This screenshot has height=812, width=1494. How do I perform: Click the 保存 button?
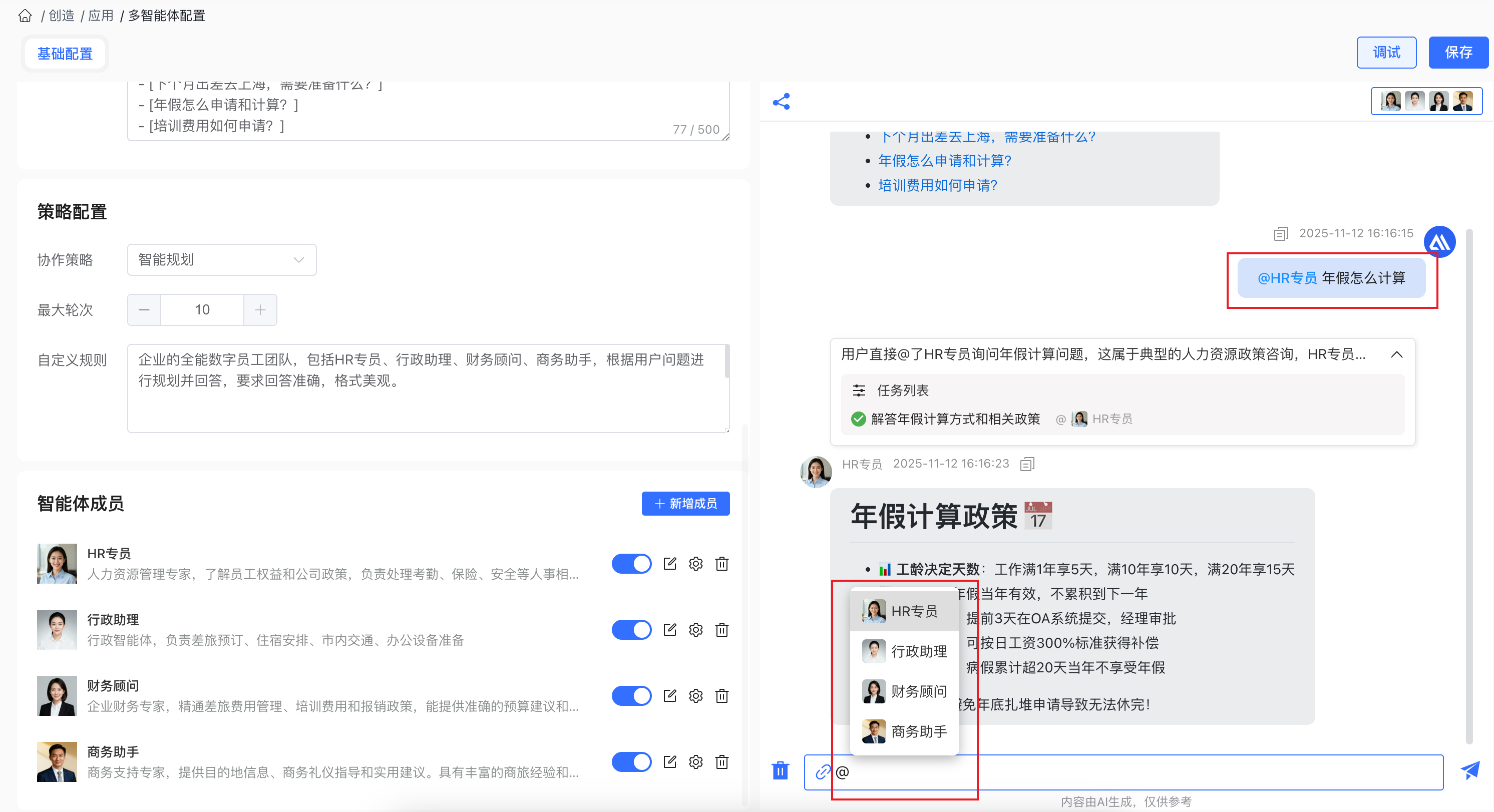pos(1458,53)
